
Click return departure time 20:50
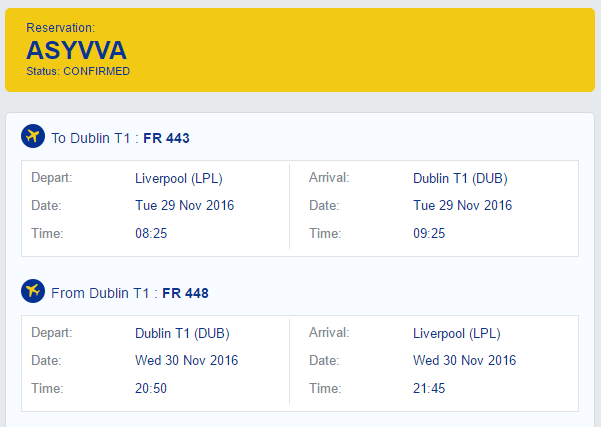[151, 388]
